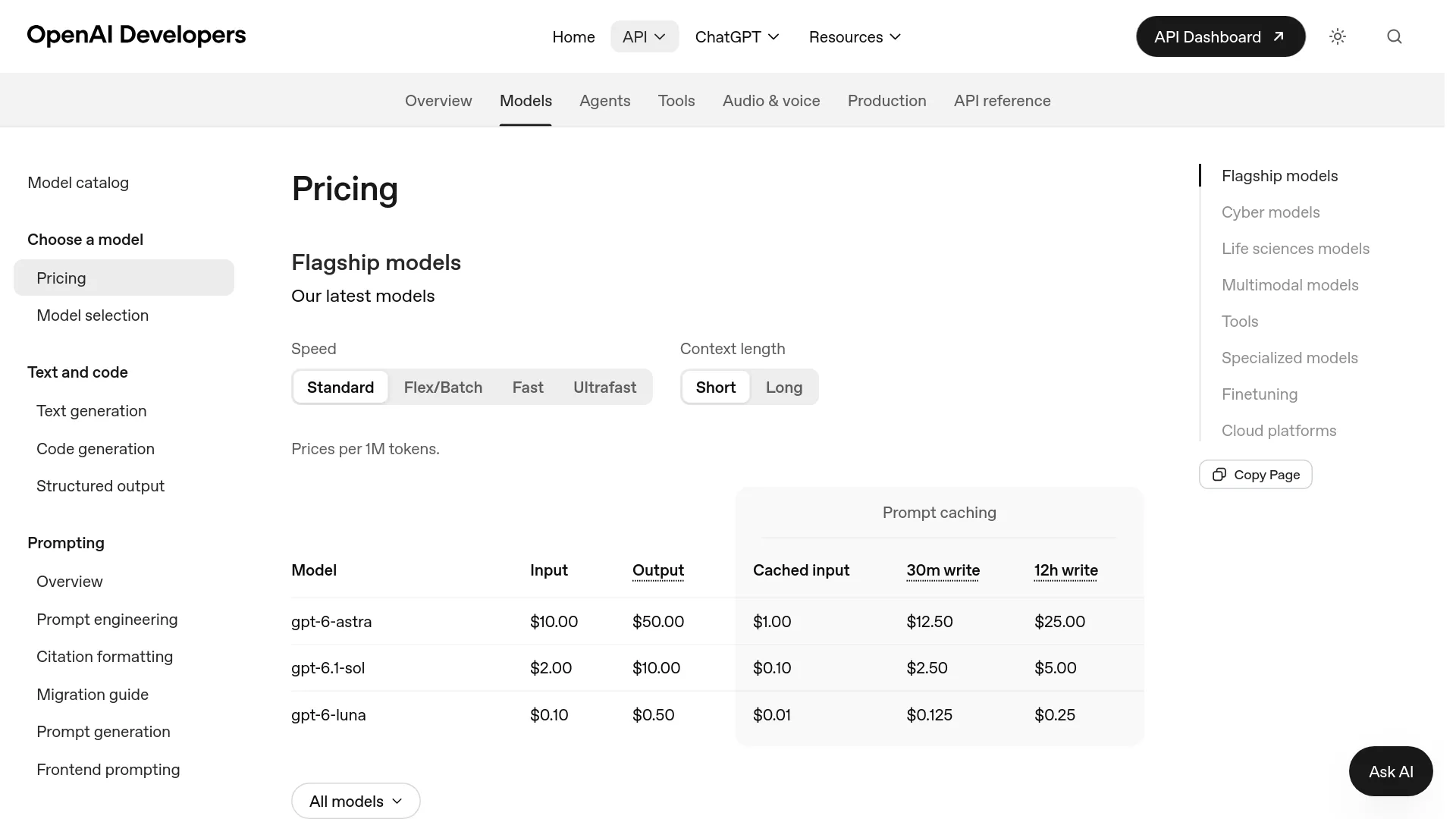Open the Ask AI chat button
Screen dimensions: 1456x819
[x=1391, y=771]
